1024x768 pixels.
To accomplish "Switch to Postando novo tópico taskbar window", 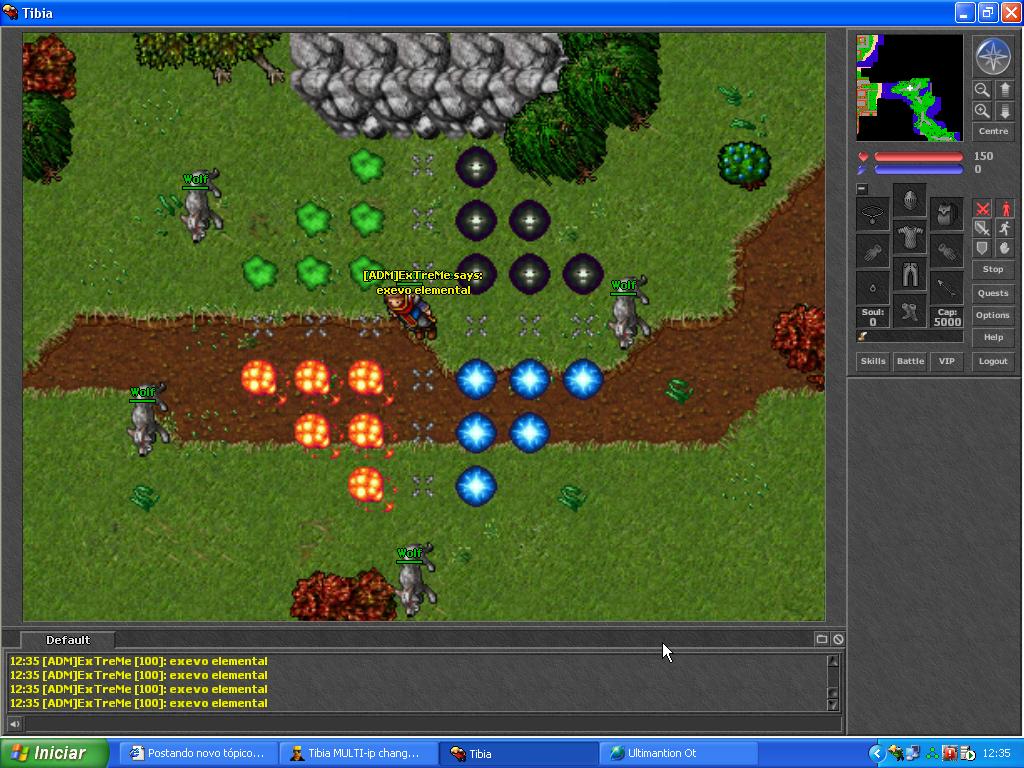I will [199, 754].
